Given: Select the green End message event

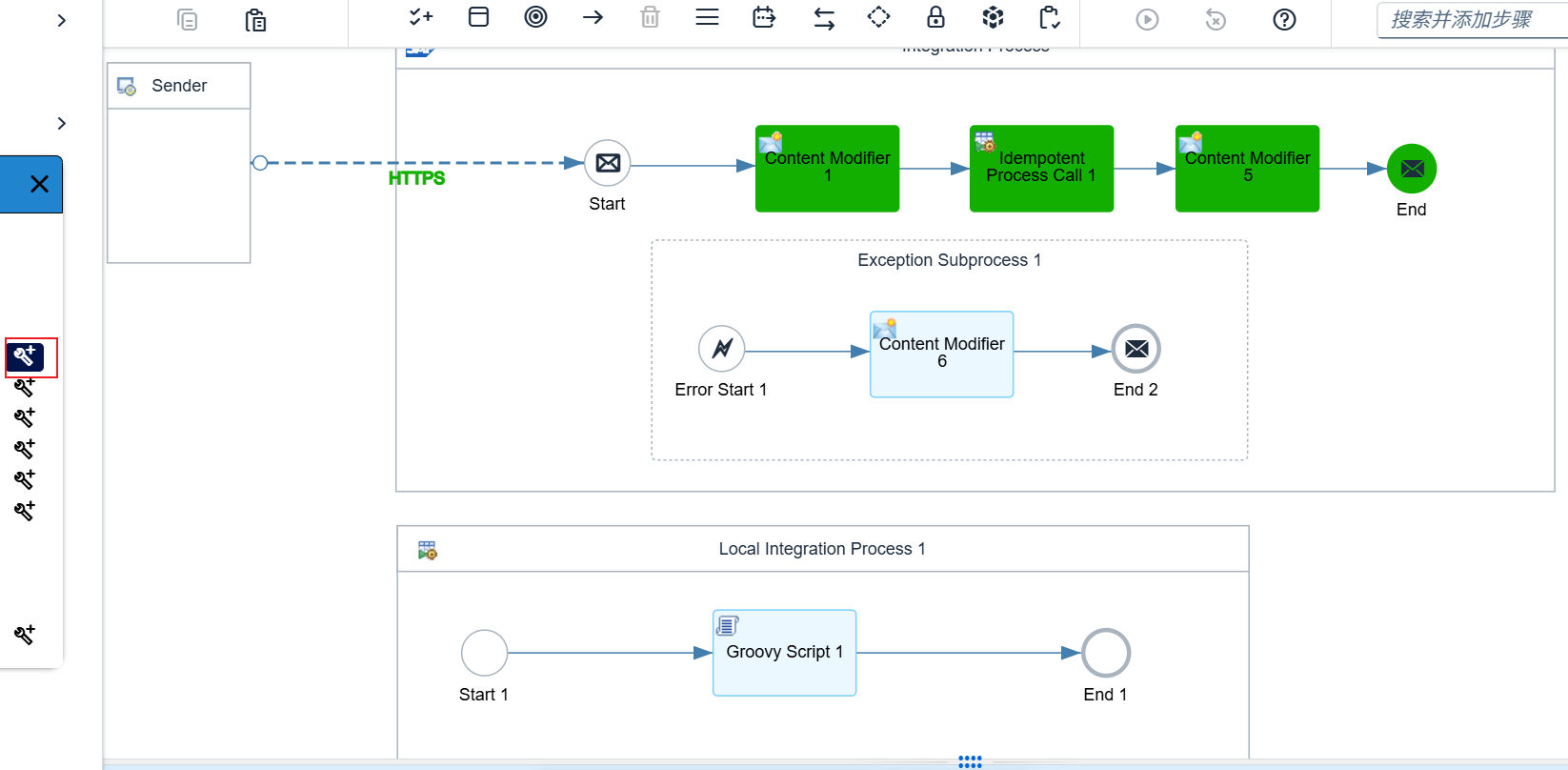Looking at the screenshot, I should tap(1412, 169).
